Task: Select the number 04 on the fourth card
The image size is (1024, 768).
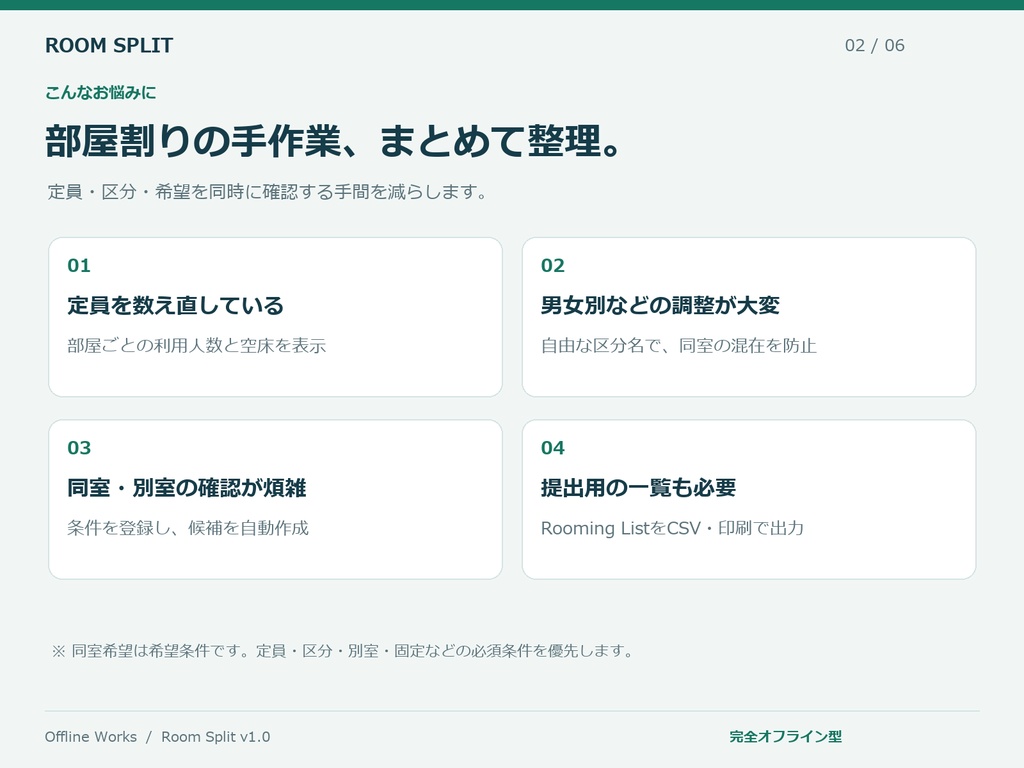Action: click(x=552, y=447)
